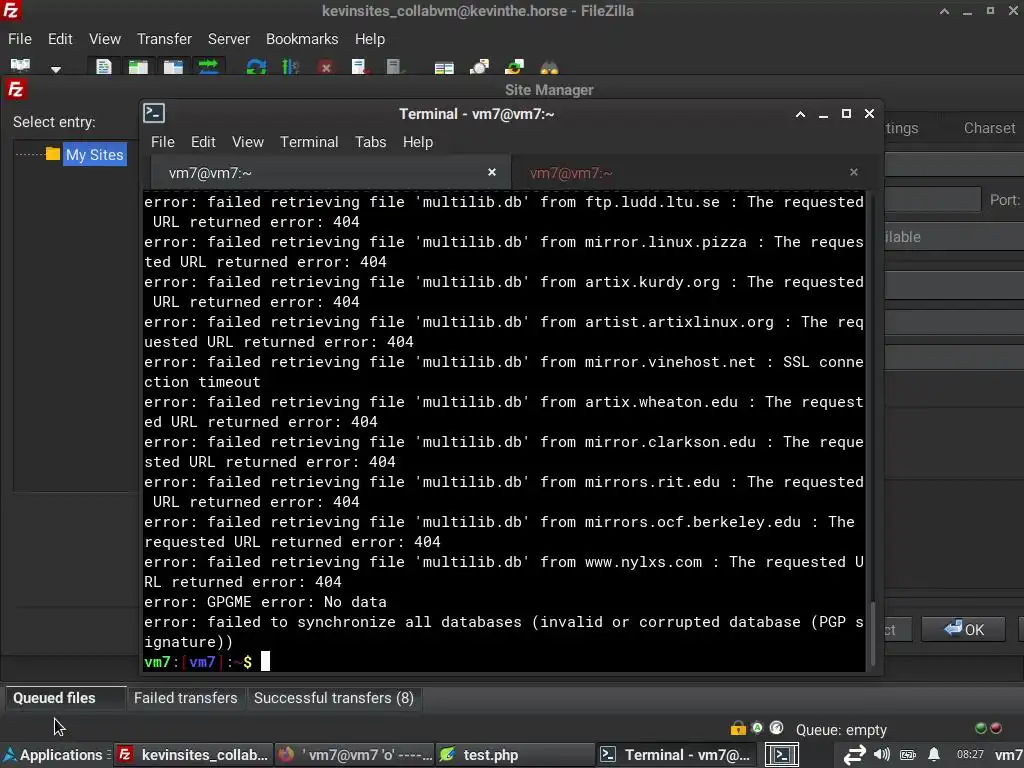Click the terminal command prompt line
1024x768 pixels.
click(504, 662)
